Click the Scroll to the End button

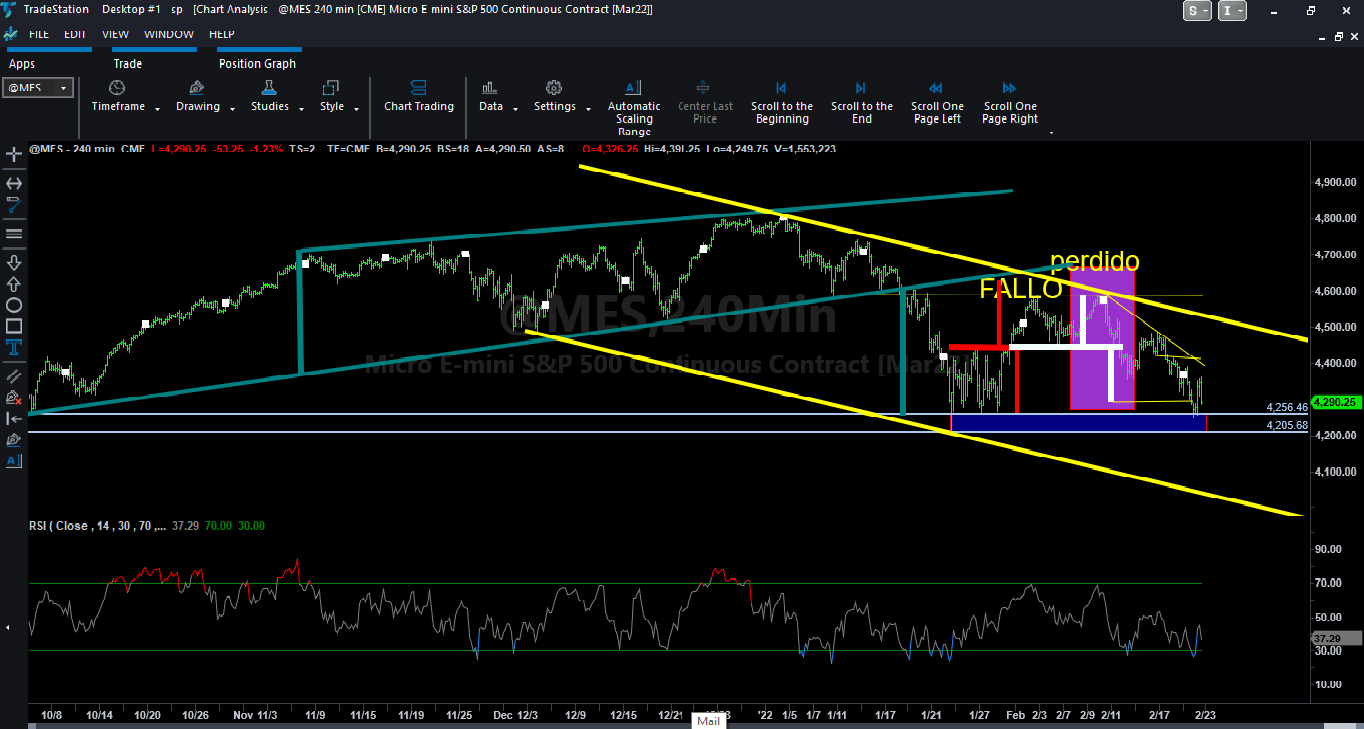[861, 105]
